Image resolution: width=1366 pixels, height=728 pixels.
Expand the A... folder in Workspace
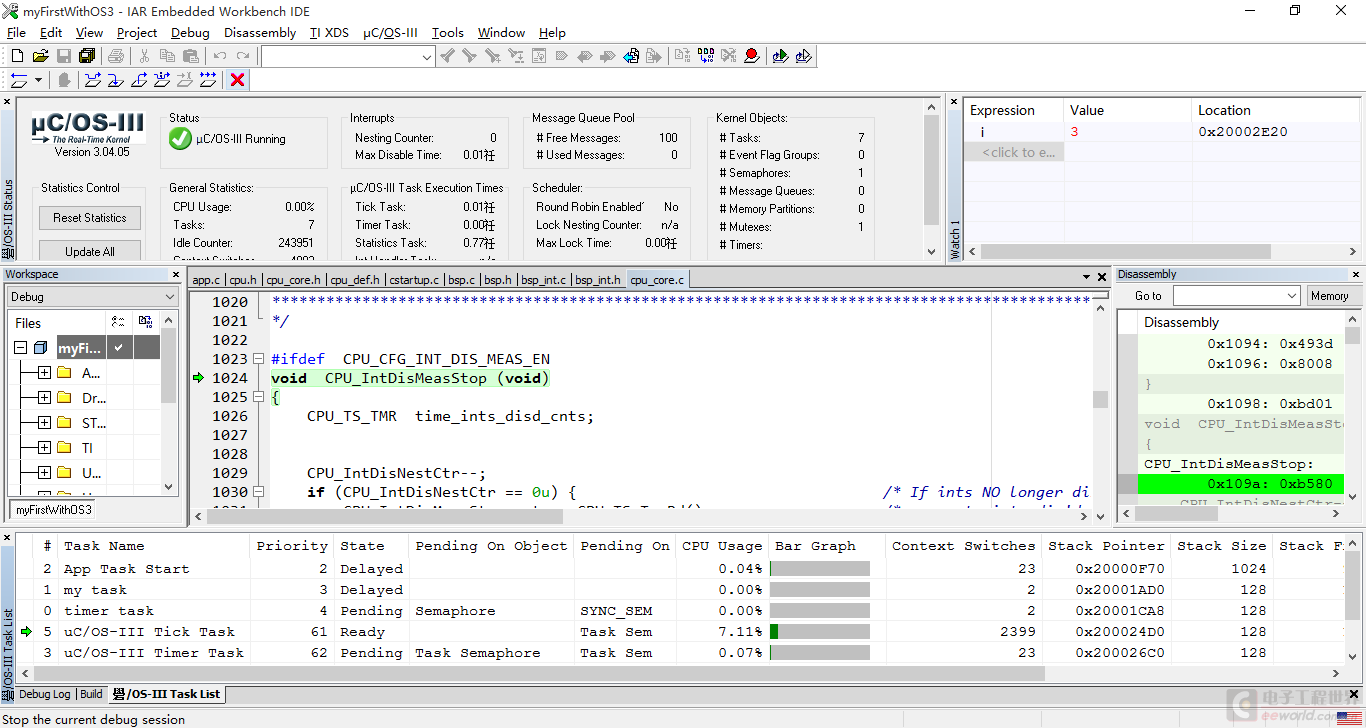pos(44,373)
